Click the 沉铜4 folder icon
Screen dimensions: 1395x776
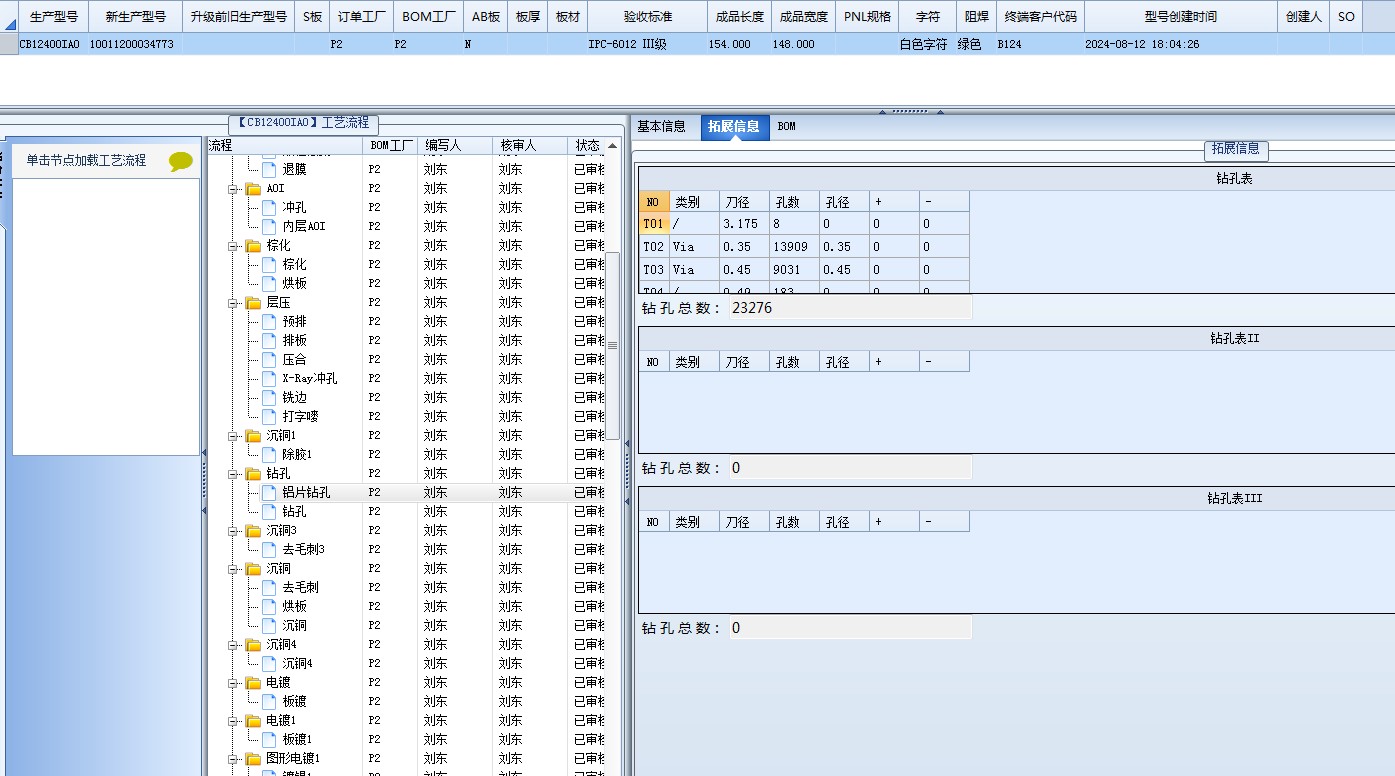[253, 645]
